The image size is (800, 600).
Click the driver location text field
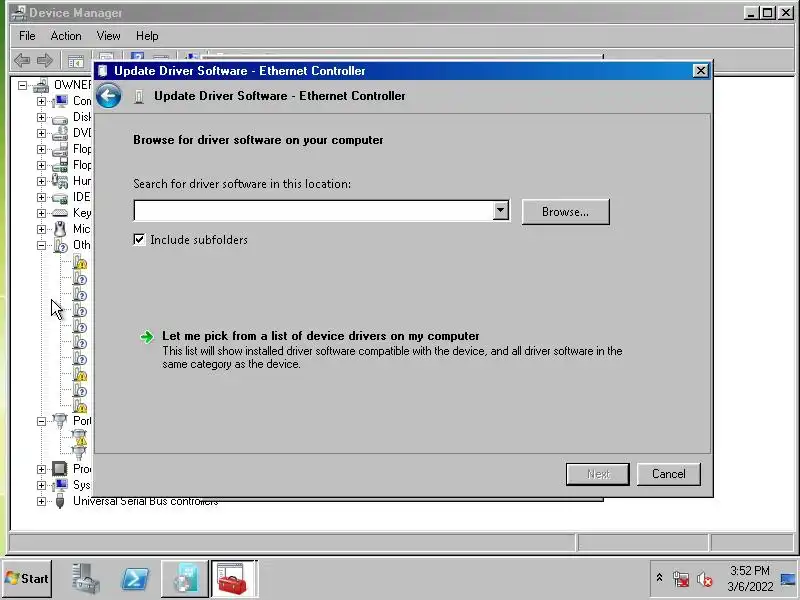tap(313, 210)
